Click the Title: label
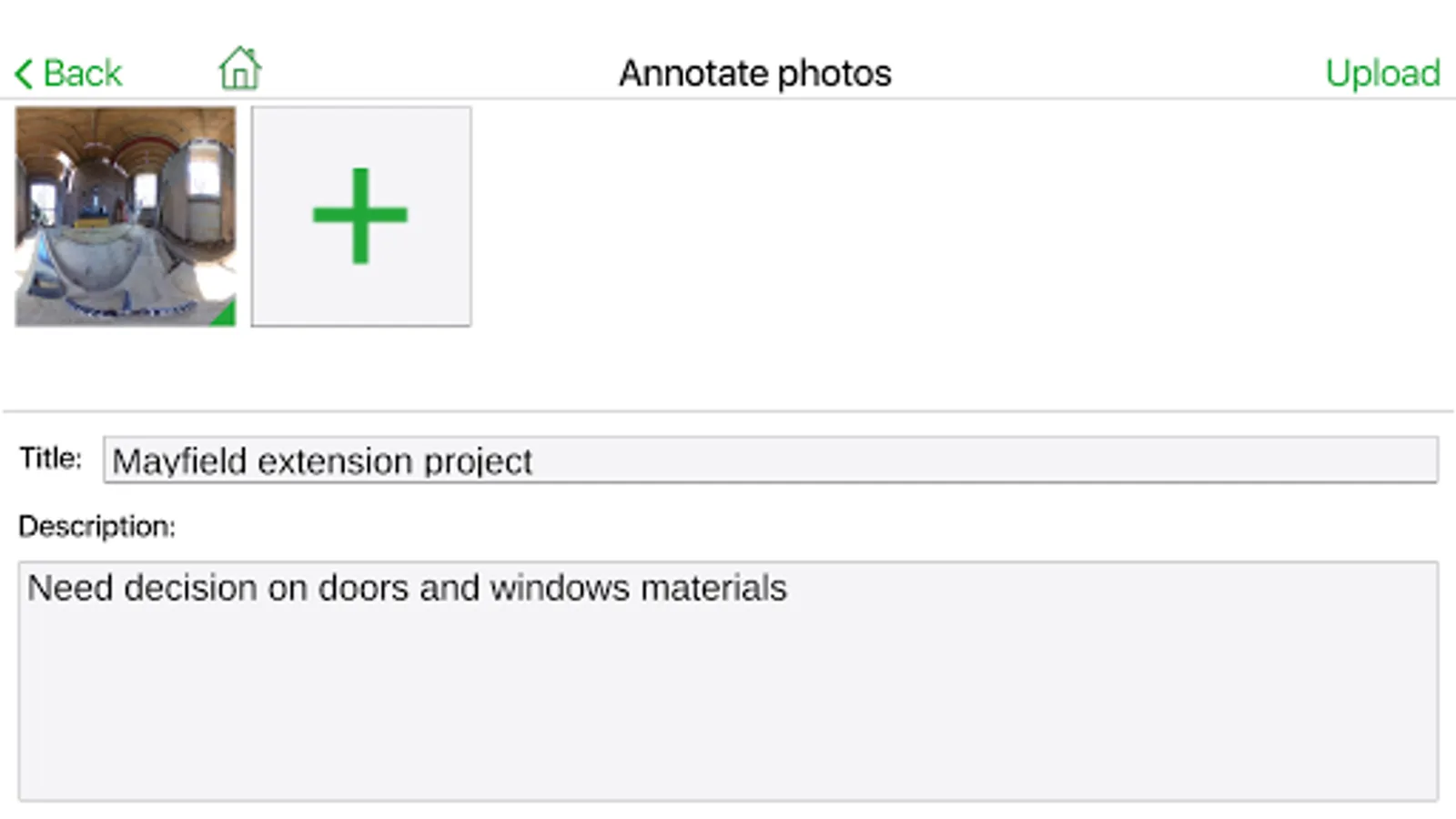 click(x=51, y=458)
